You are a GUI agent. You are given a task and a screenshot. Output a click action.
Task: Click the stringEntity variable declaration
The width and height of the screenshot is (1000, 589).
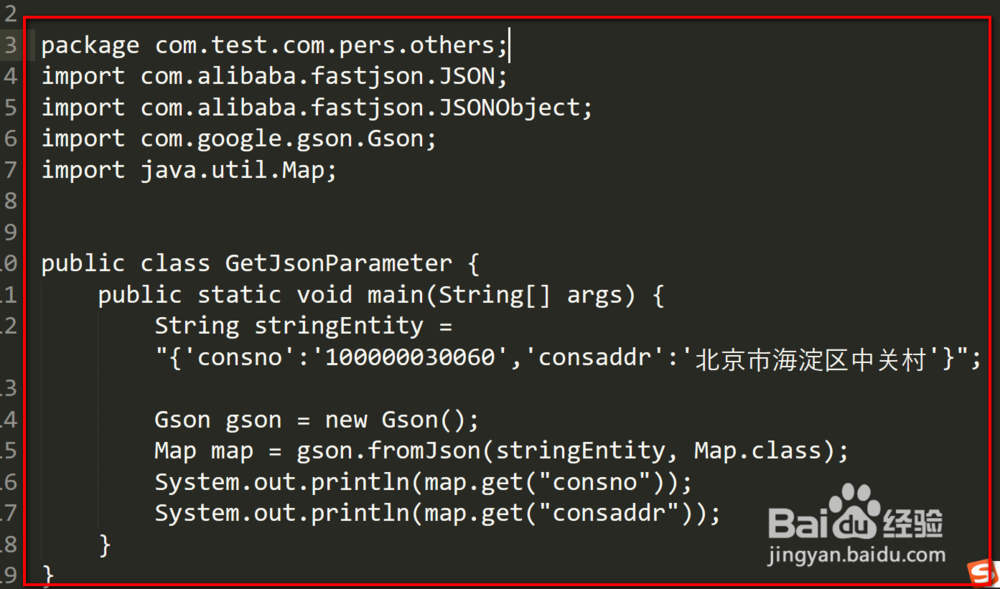click(303, 326)
